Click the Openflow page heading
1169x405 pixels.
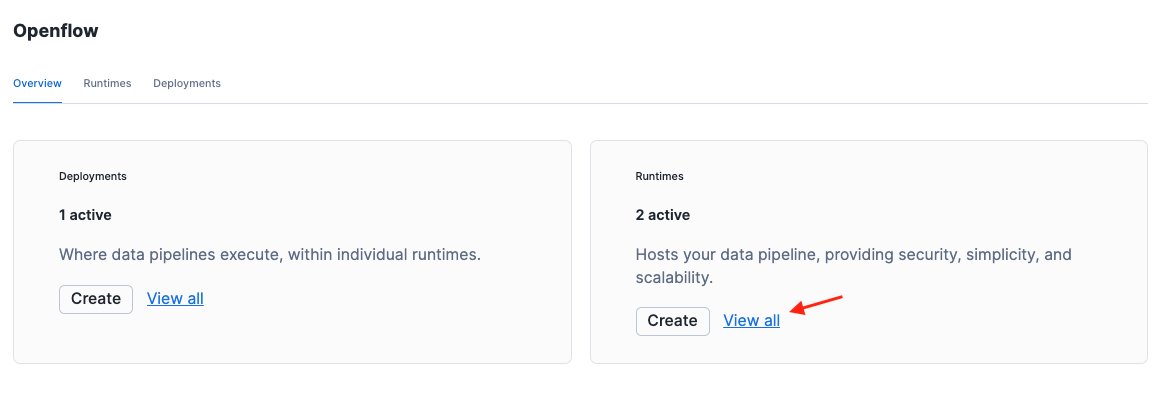pos(56,31)
